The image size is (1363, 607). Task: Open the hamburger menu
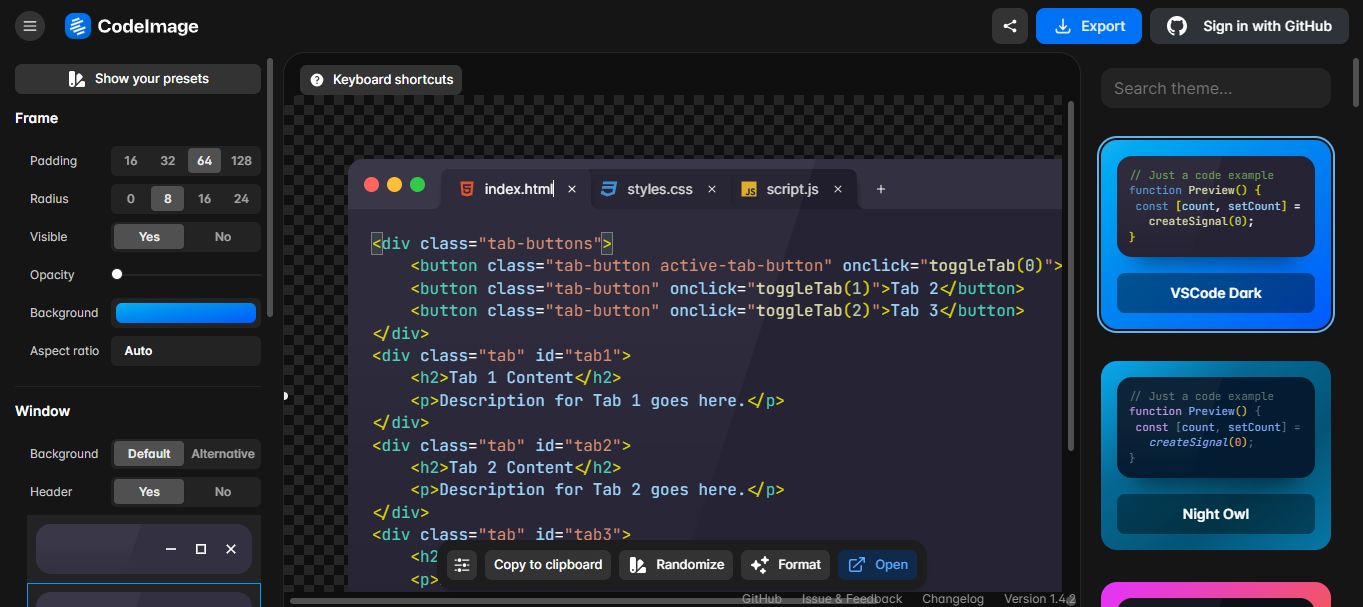(x=30, y=26)
